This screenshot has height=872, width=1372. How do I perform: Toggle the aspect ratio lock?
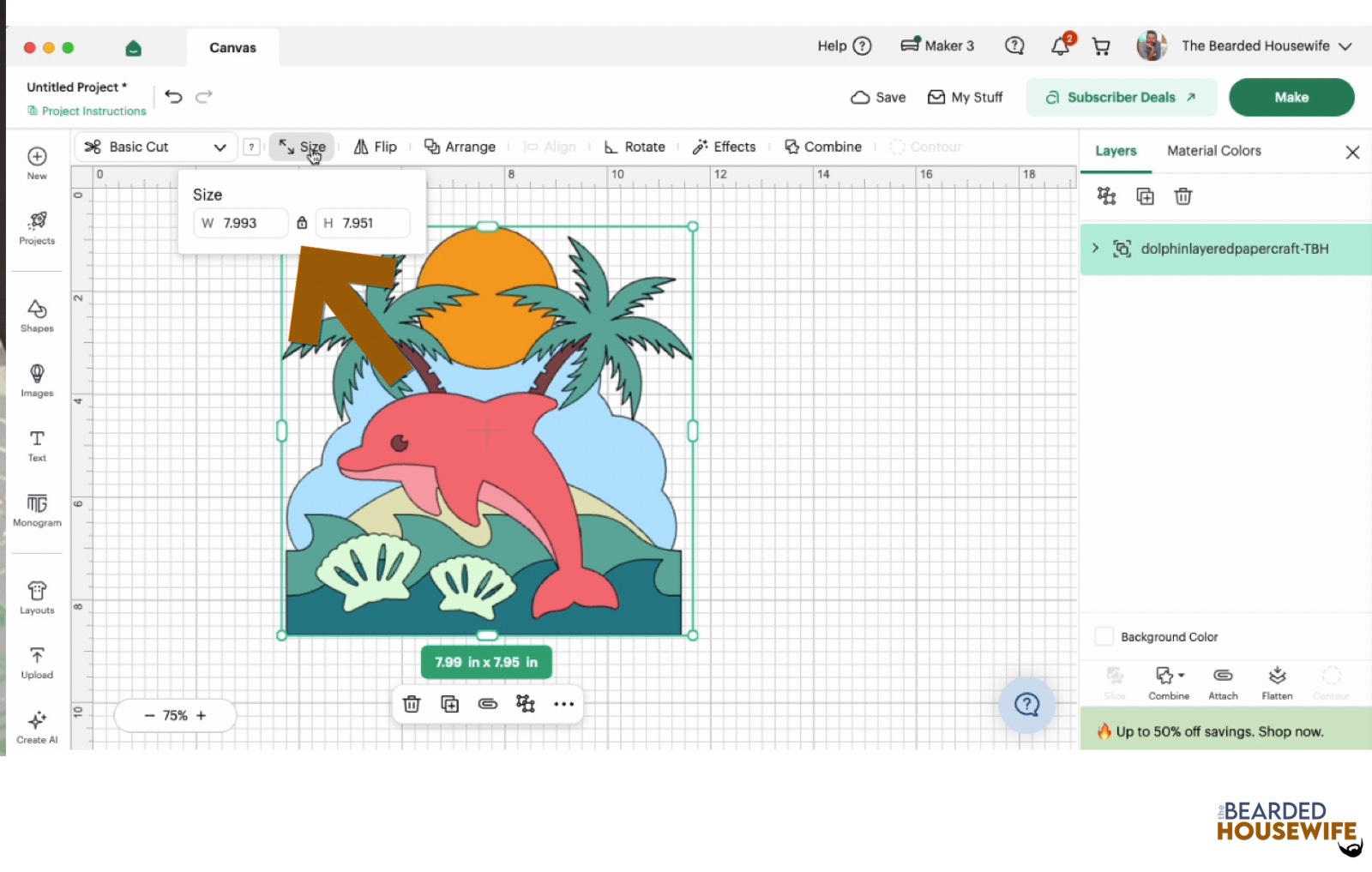[302, 223]
